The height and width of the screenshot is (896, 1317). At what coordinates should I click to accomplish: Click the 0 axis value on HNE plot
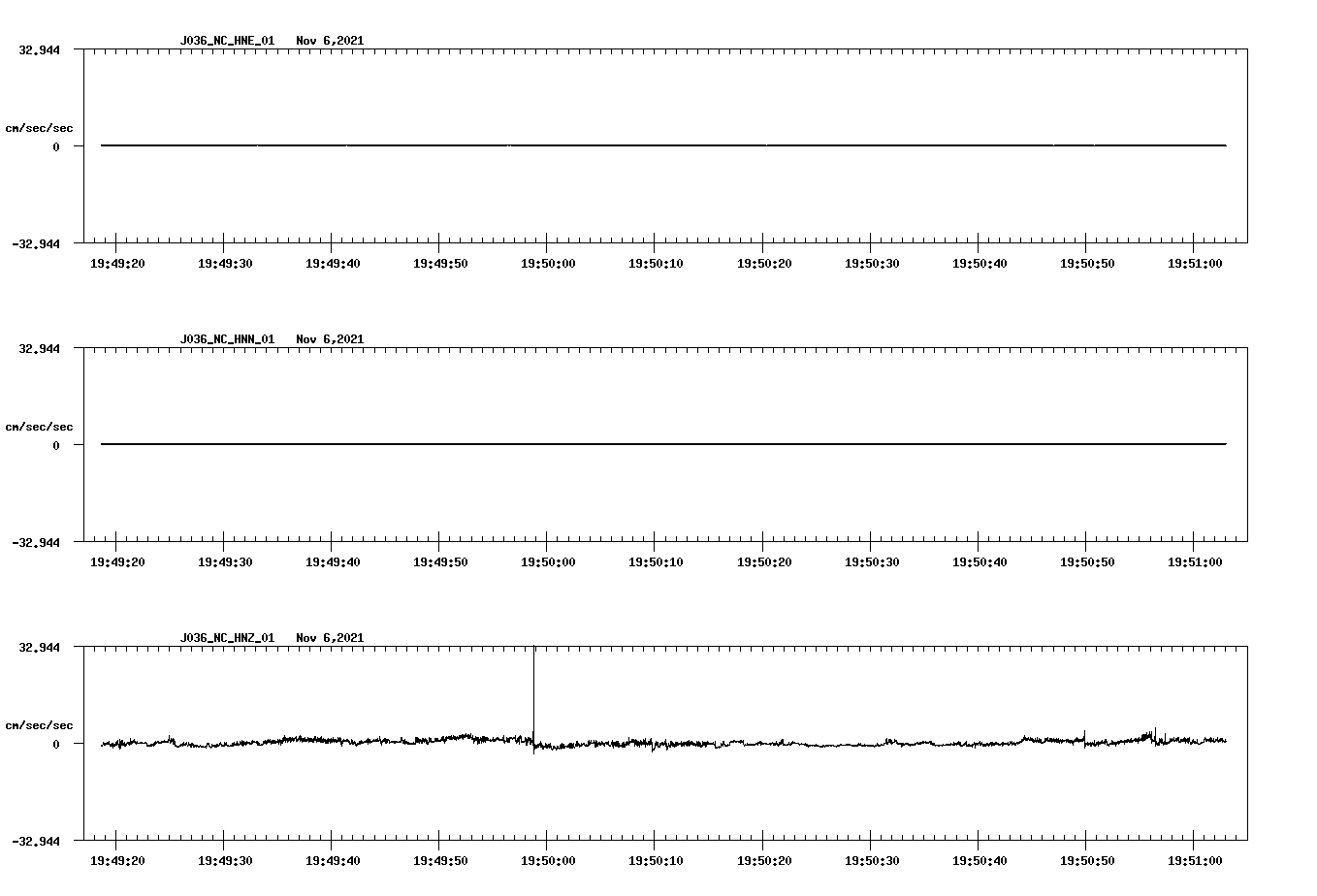pyautogui.click(x=56, y=146)
